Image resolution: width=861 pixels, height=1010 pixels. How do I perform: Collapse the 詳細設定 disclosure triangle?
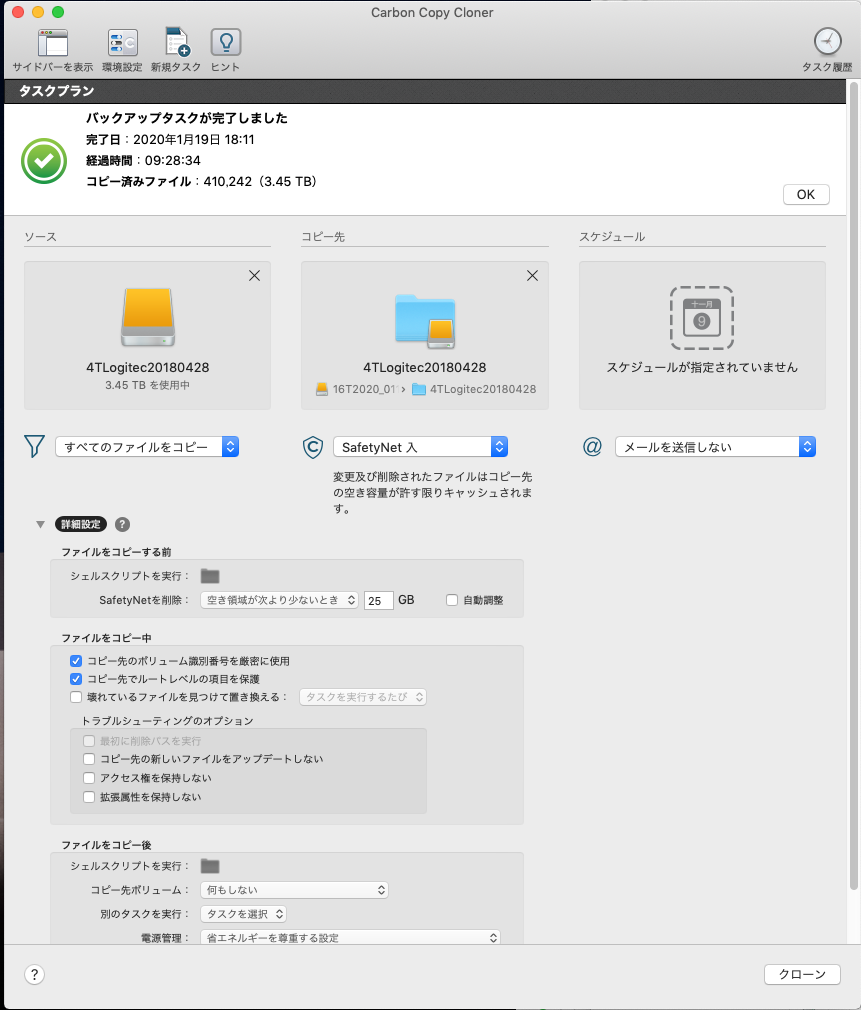pyautogui.click(x=41, y=524)
